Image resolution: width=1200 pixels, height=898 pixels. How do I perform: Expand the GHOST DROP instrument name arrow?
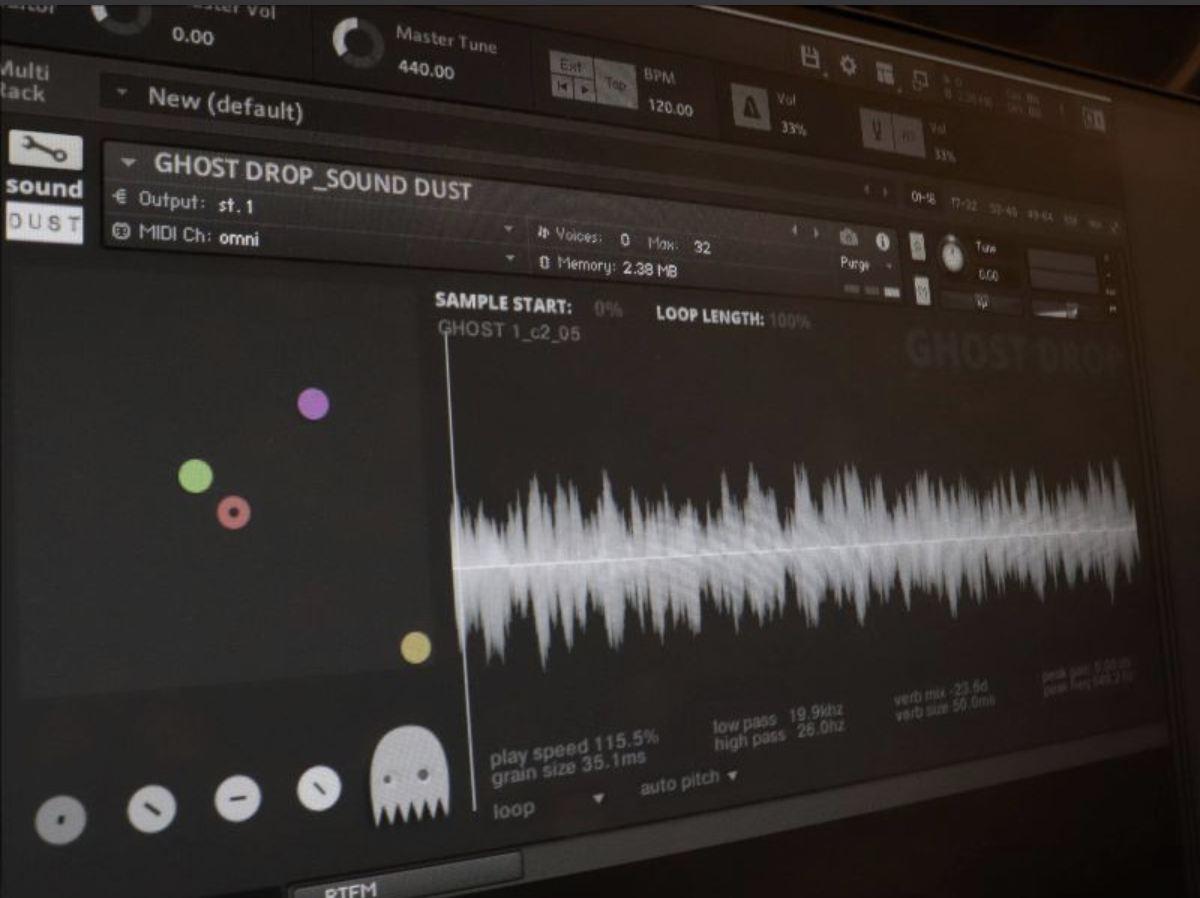pos(128,160)
